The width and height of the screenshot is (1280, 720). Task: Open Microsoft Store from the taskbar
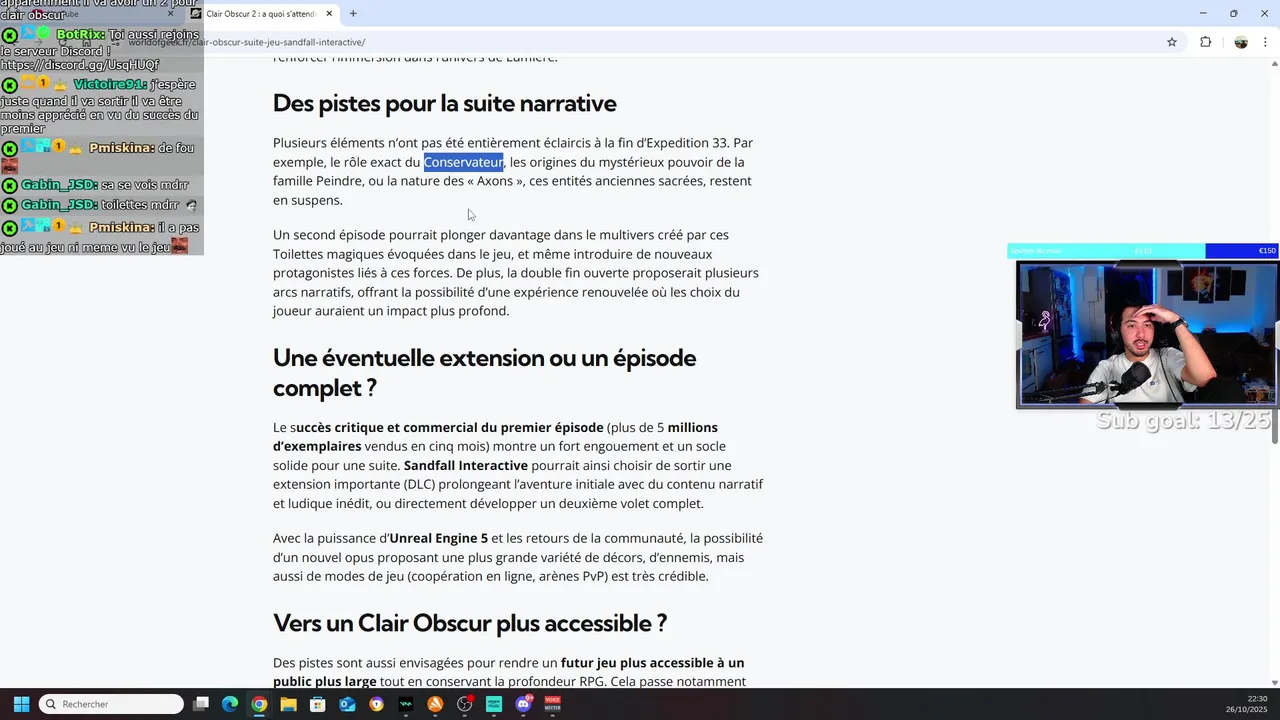pos(318,704)
